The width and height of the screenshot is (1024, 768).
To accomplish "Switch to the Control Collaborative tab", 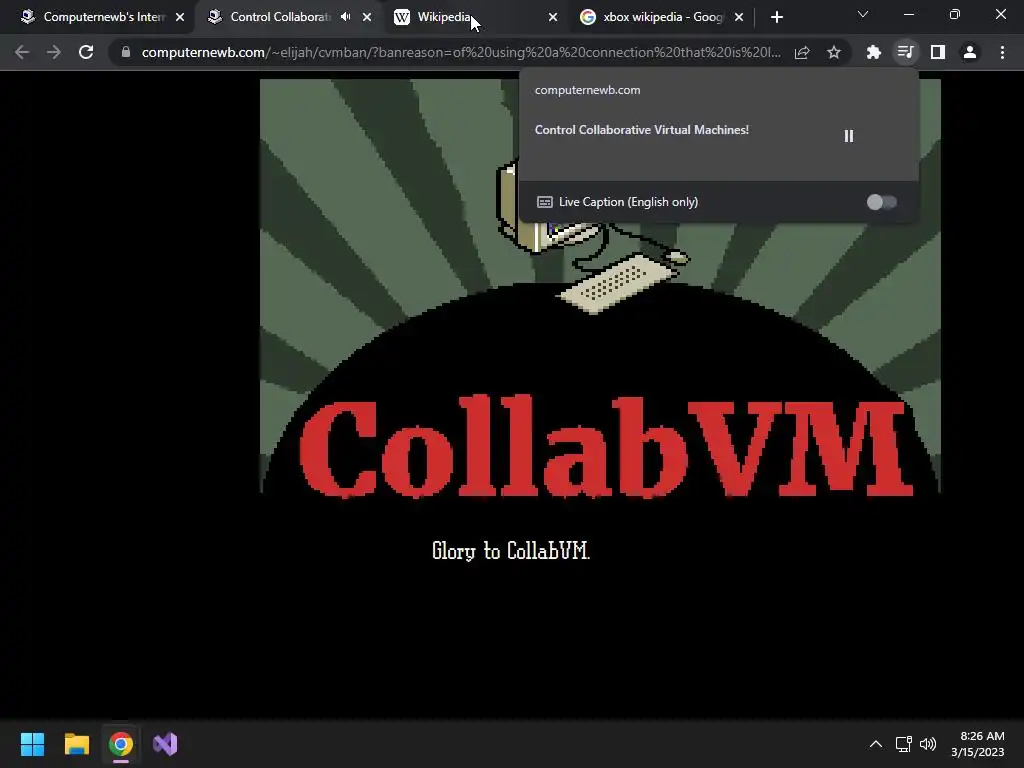I will [281, 17].
